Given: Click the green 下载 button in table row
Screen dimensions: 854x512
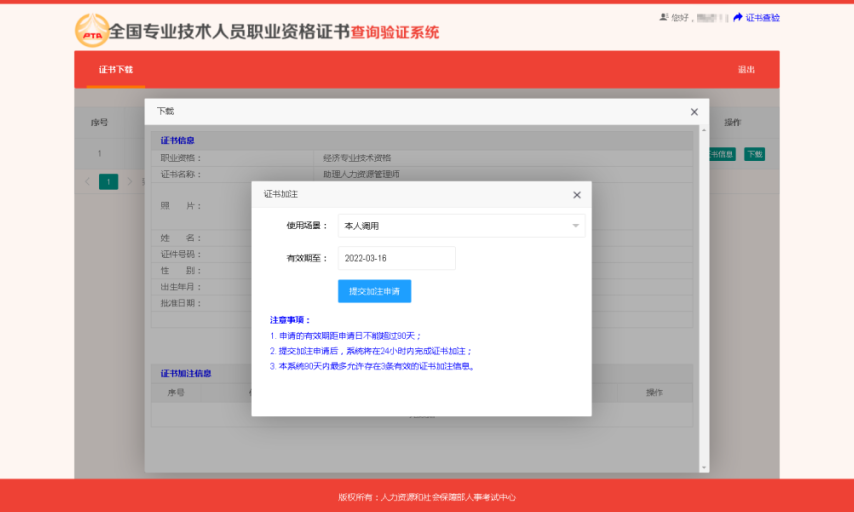Looking at the screenshot, I should pos(754,154).
